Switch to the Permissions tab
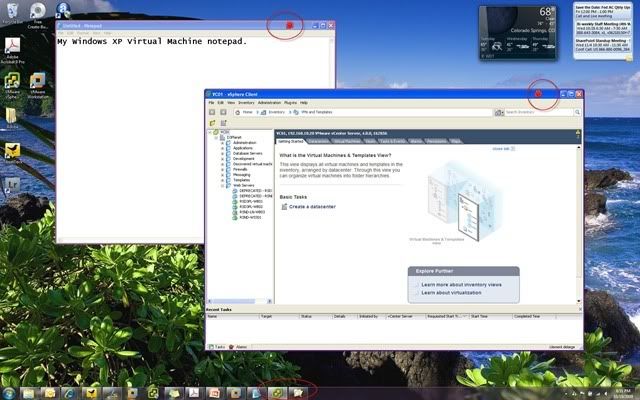Viewport: 640px width, 400px height. [436, 141]
